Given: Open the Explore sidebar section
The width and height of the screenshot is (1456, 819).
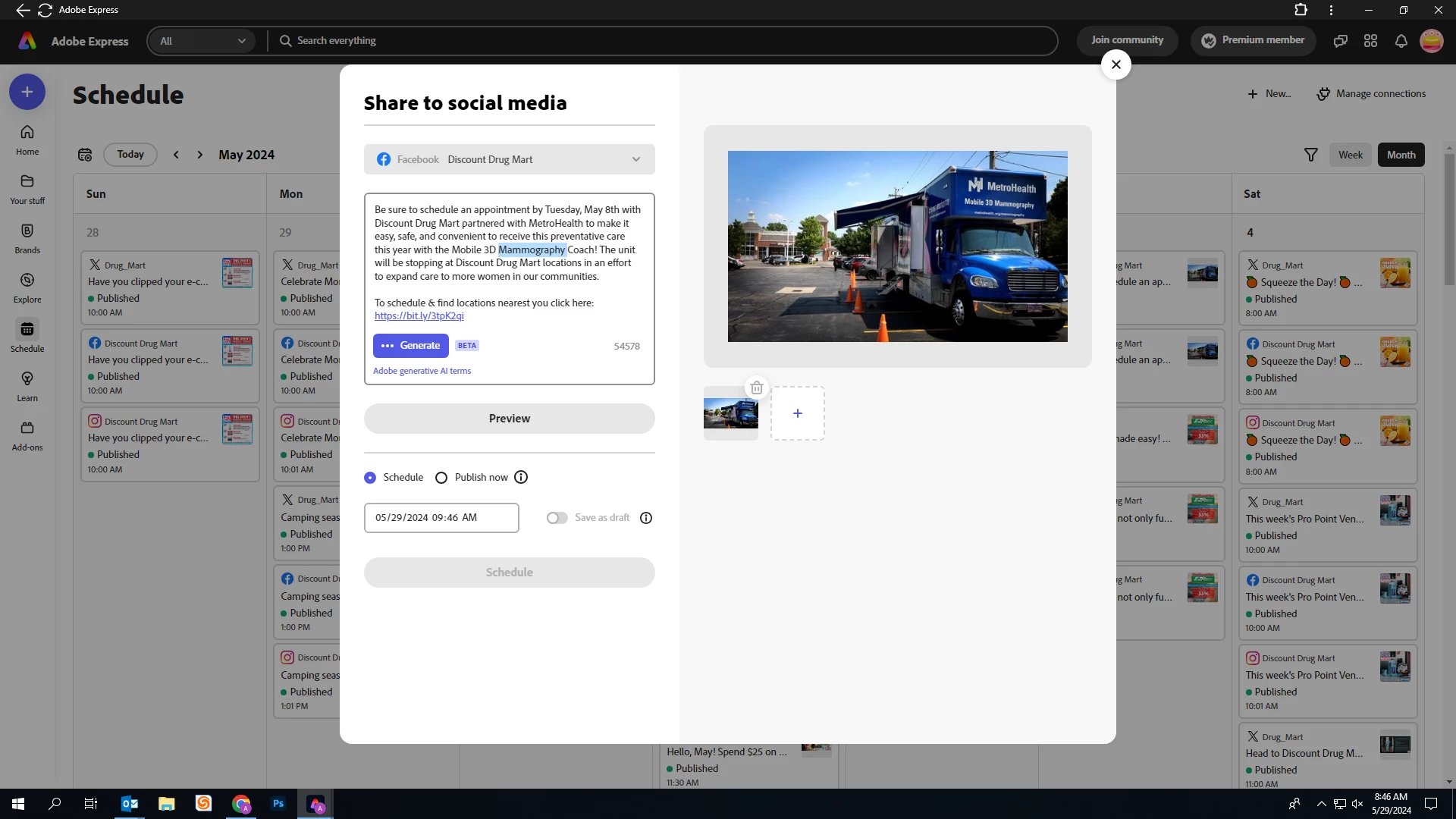Looking at the screenshot, I should [x=27, y=281].
